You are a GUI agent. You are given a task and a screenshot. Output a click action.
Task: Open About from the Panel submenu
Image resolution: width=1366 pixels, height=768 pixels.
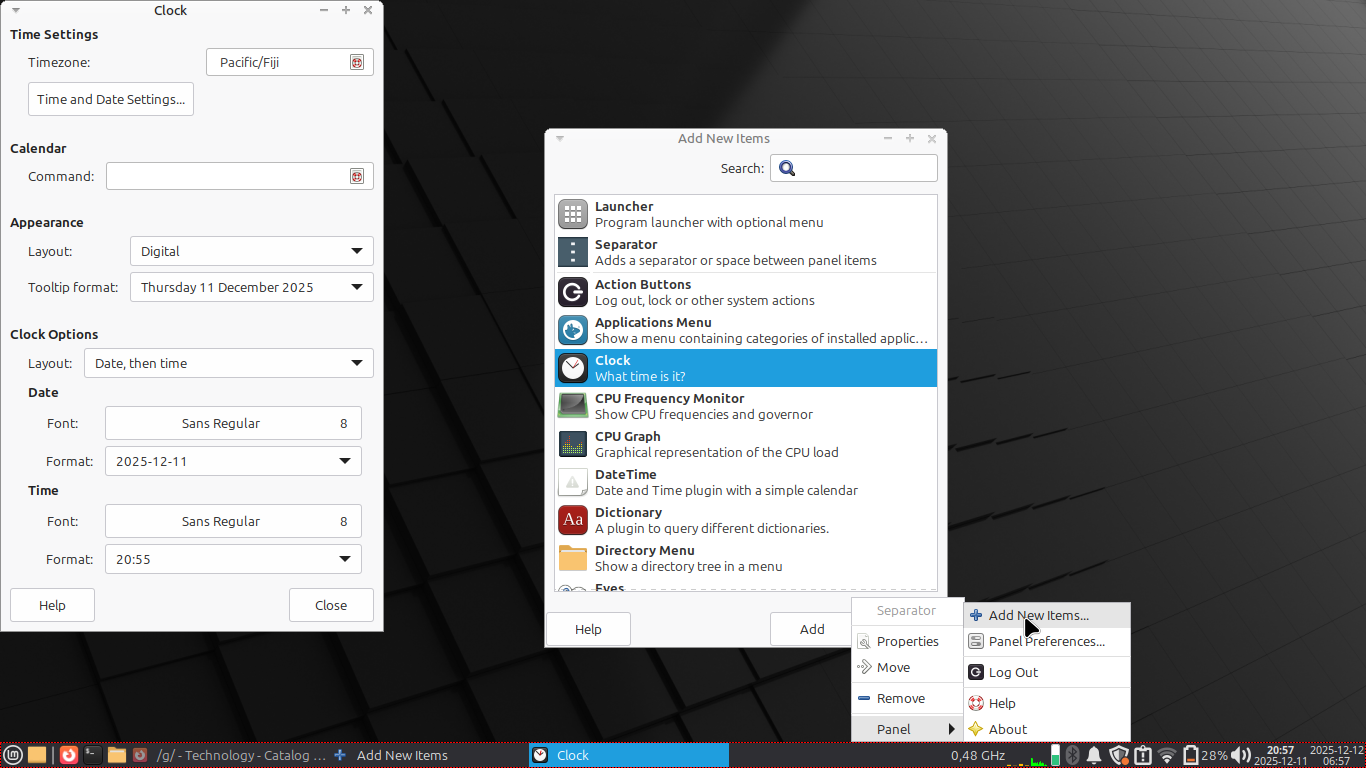coord(1047,729)
